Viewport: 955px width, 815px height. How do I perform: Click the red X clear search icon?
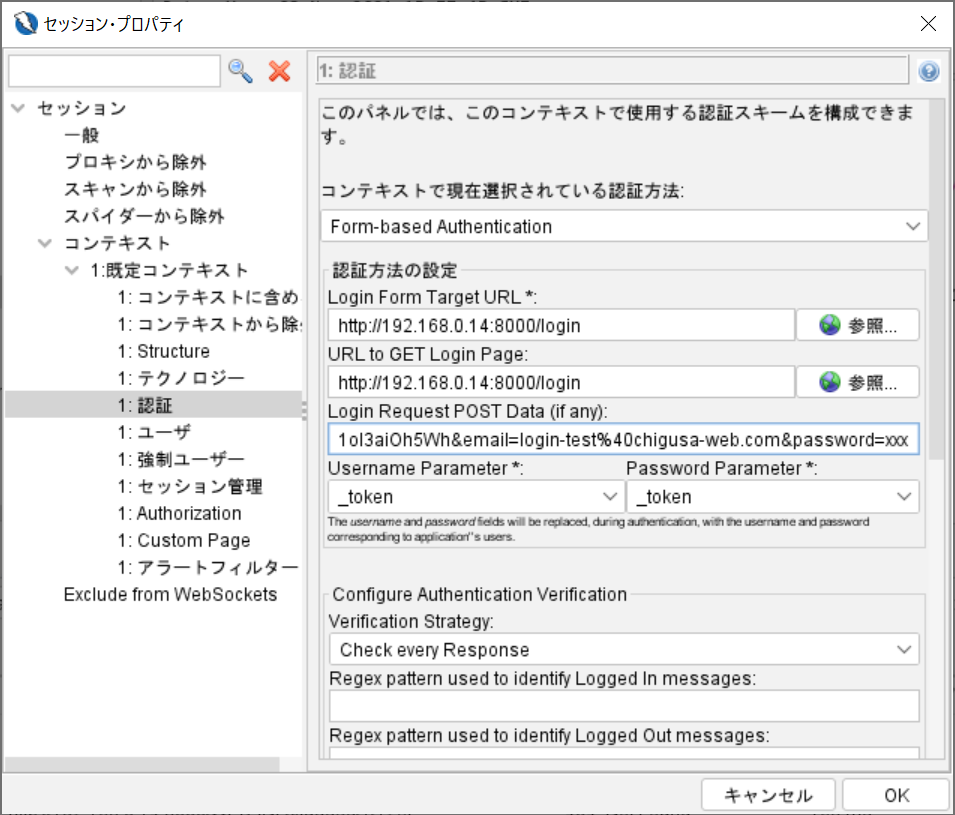(279, 71)
